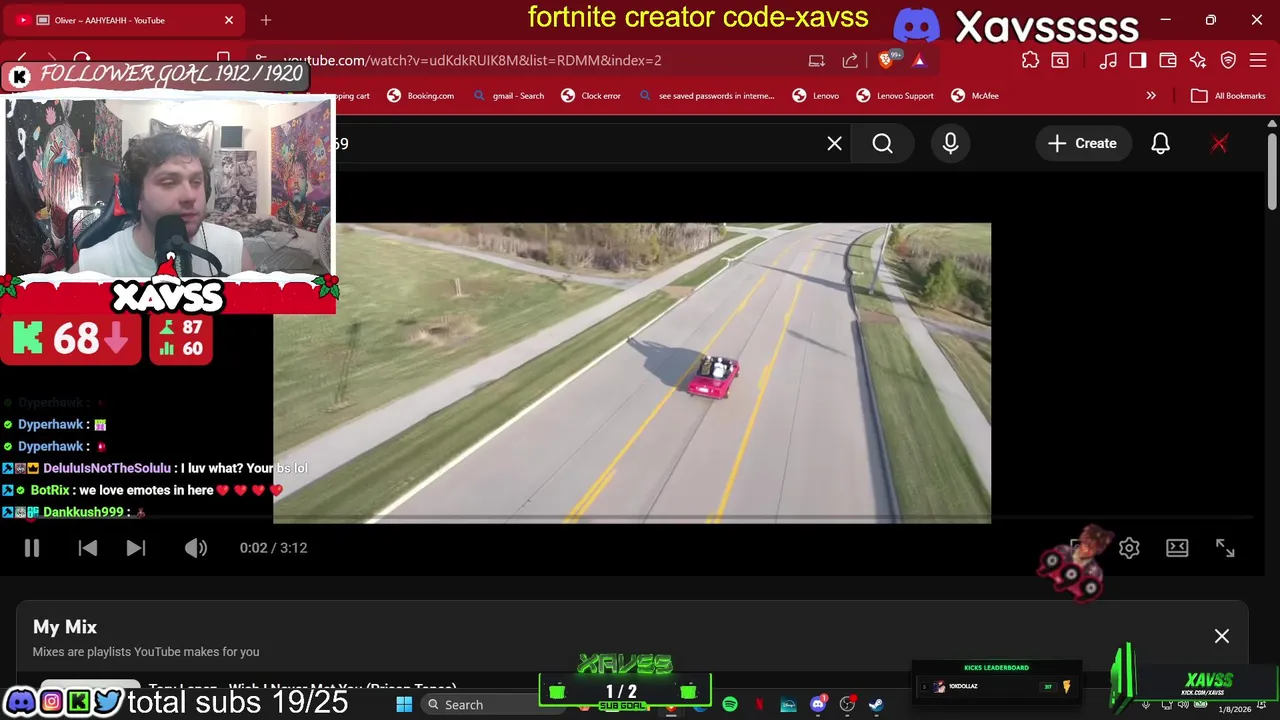Open the YouTube Create menu

pos(1082,144)
